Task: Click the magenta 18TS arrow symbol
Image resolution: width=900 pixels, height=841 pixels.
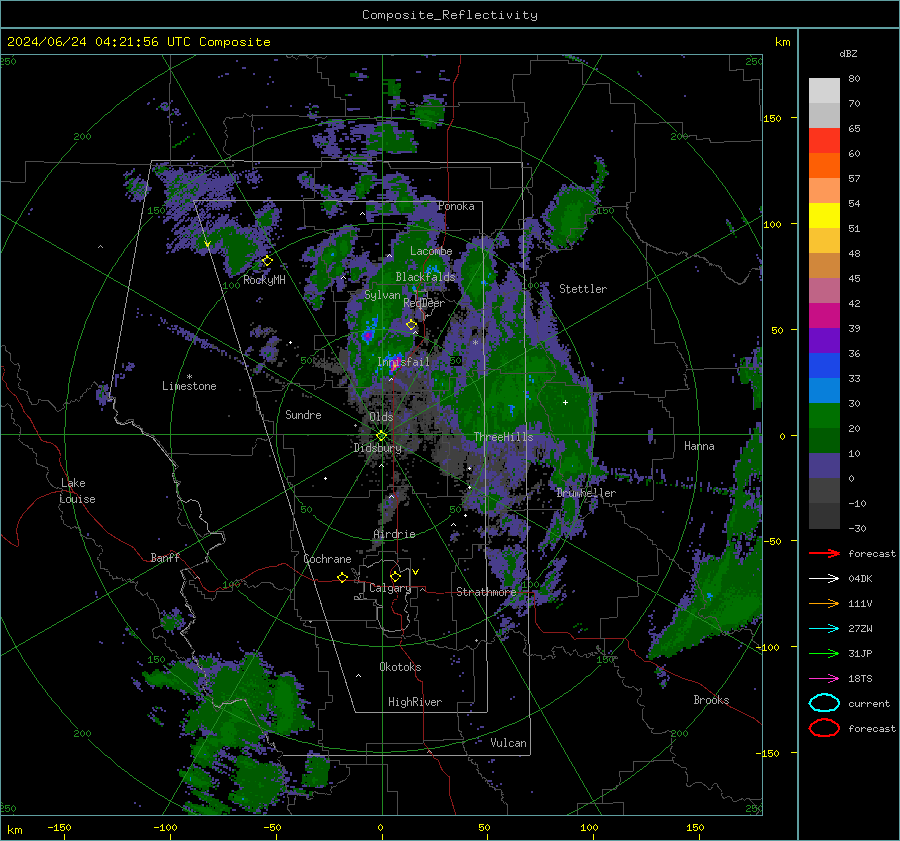Action: [824, 678]
